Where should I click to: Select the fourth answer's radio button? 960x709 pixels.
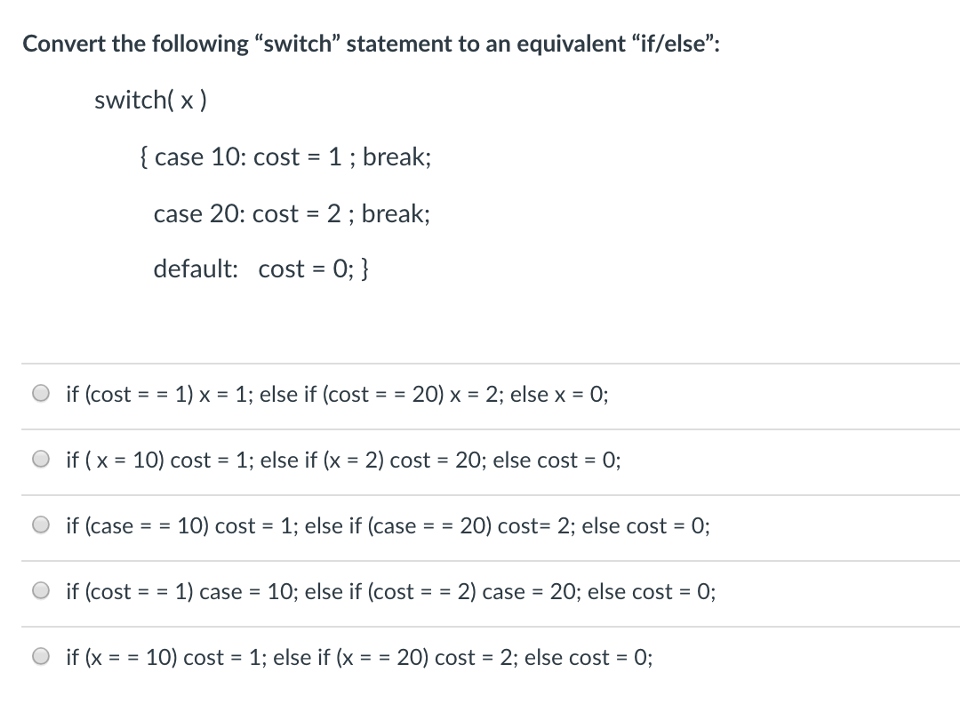[x=41, y=591]
